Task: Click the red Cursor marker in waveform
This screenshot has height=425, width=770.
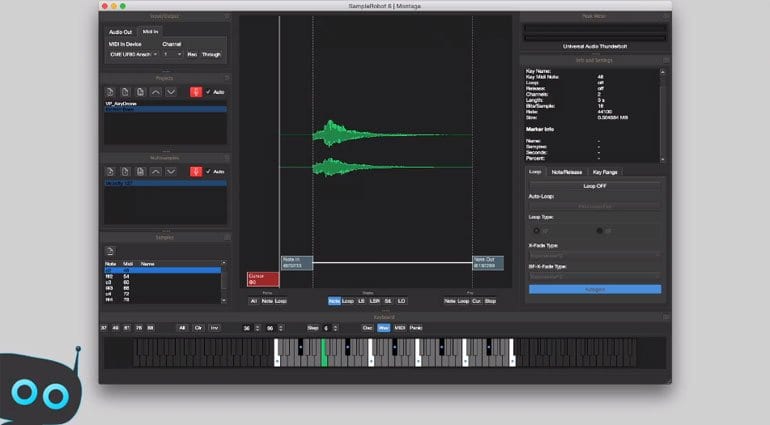Action: click(x=263, y=279)
